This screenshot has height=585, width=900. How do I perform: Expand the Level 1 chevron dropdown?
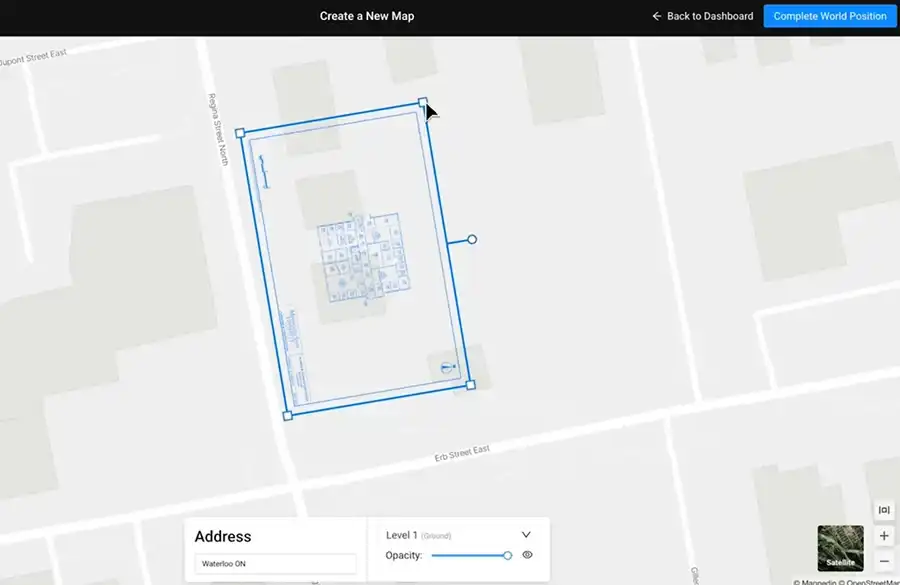(526, 535)
